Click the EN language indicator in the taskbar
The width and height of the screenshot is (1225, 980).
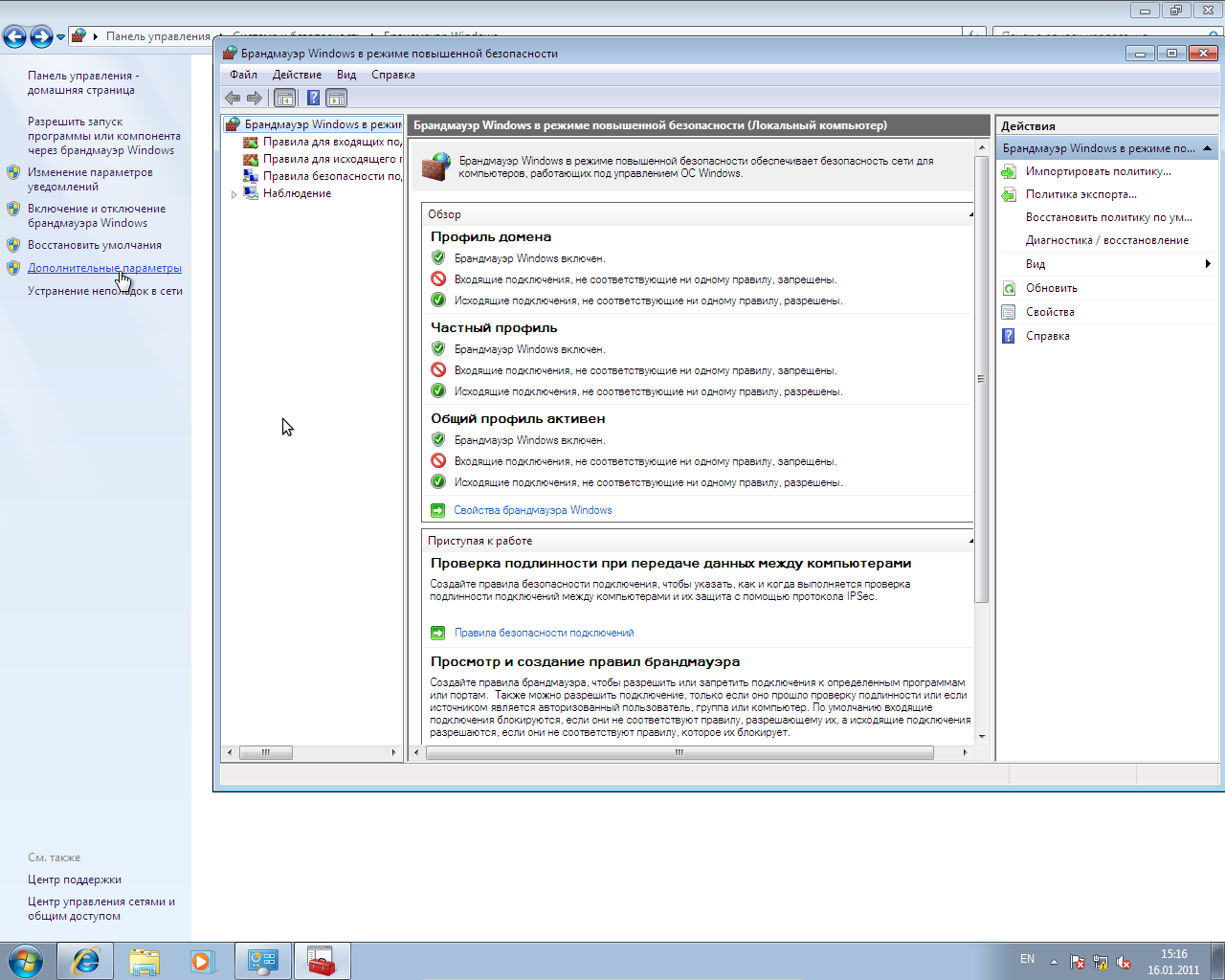click(x=1027, y=959)
